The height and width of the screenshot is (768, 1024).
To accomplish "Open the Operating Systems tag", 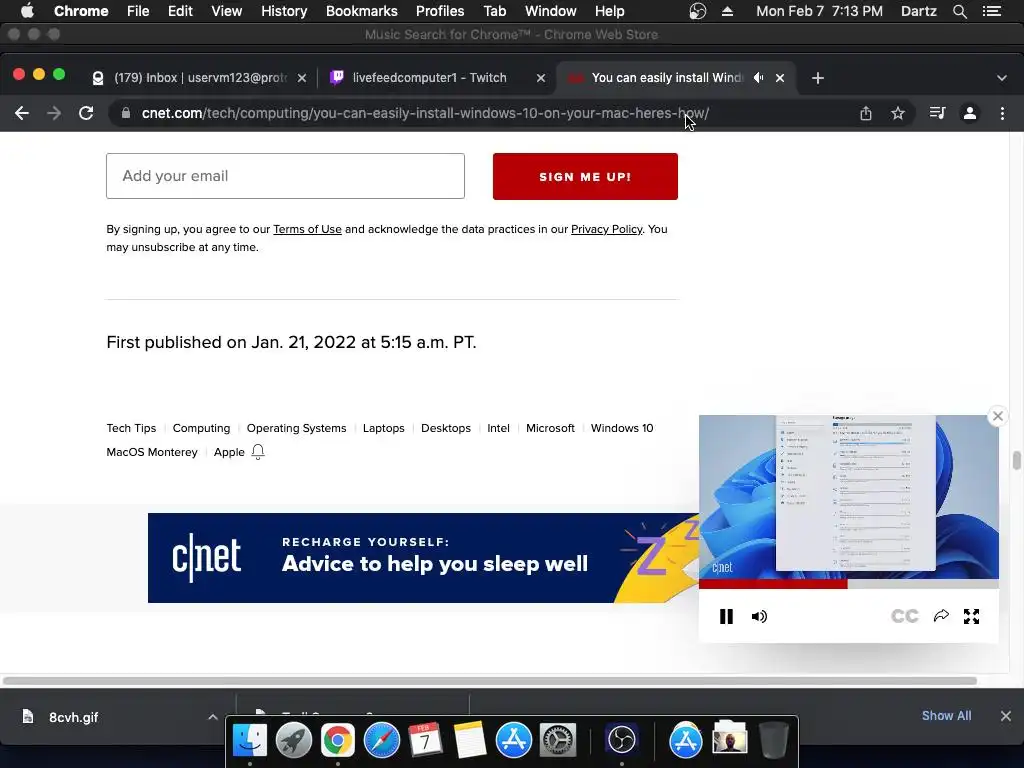I will 296,428.
